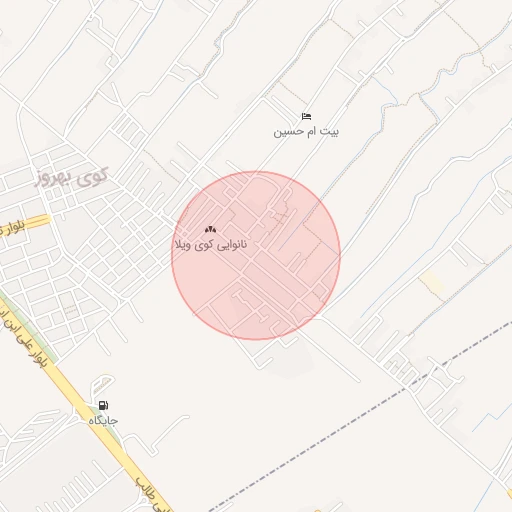
Task: Click the center of the red circle overlay
Action: (x=256, y=256)
